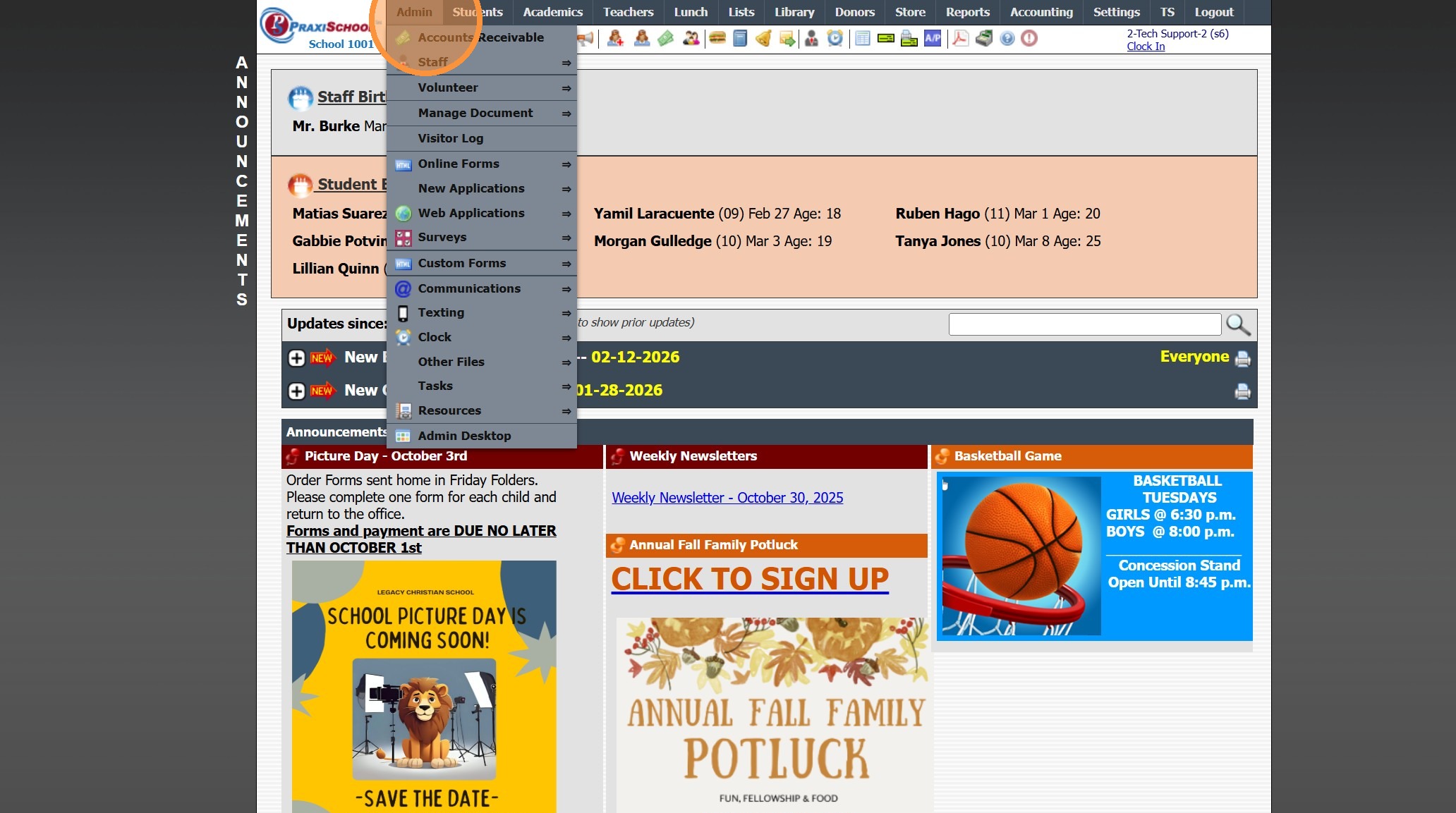This screenshot has width=1456, height=813.
Task: Open the Accounting menu in top bar
Action: (1041, 12)
